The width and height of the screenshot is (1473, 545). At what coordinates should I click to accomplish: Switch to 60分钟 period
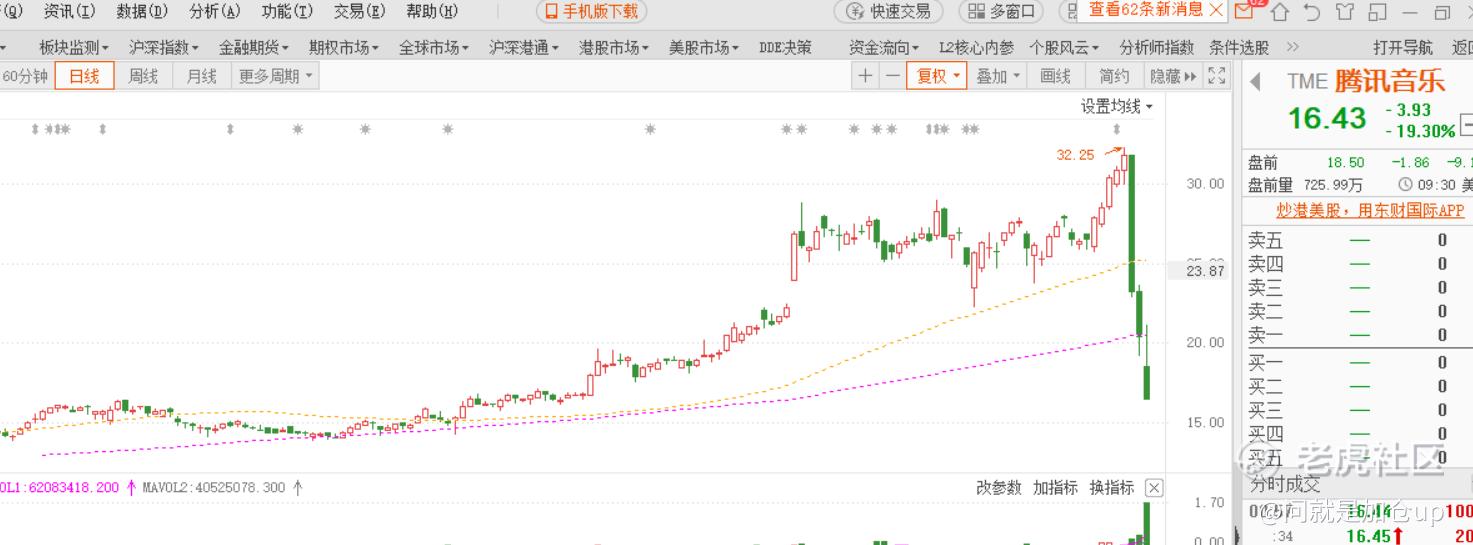coord(25,76)
